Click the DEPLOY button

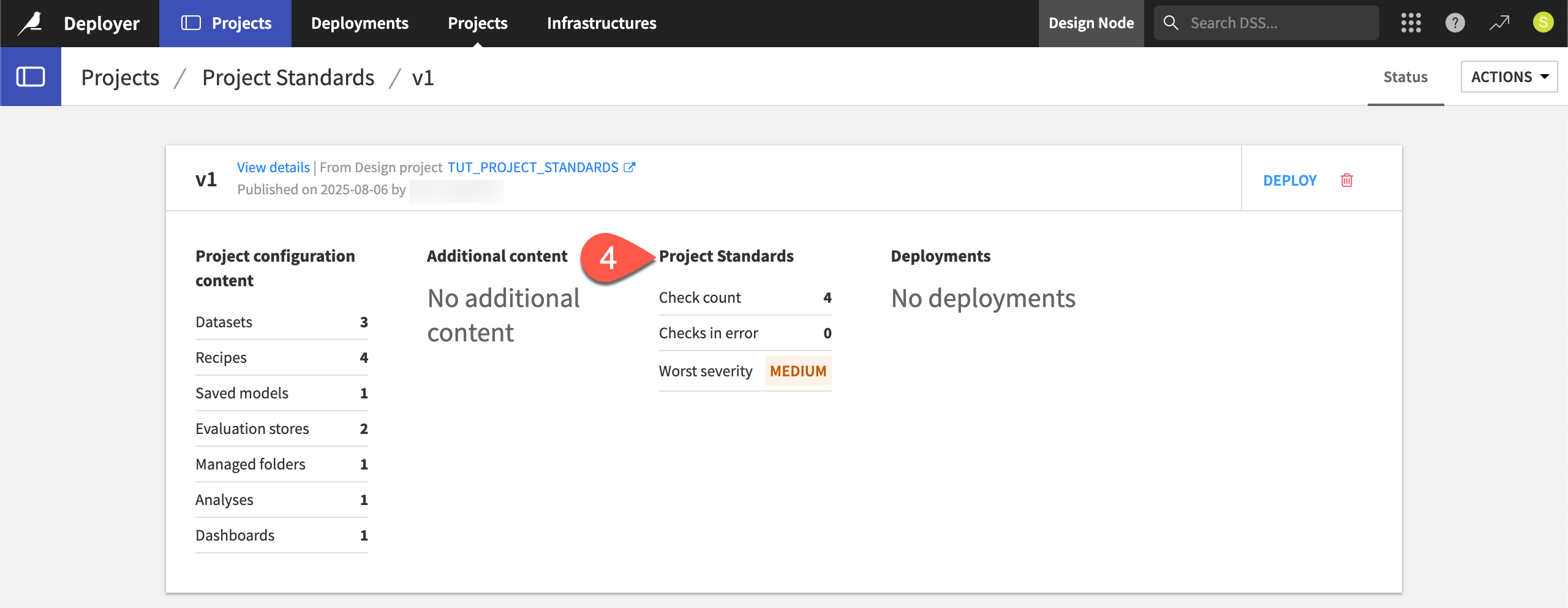tap(1289, 180)
